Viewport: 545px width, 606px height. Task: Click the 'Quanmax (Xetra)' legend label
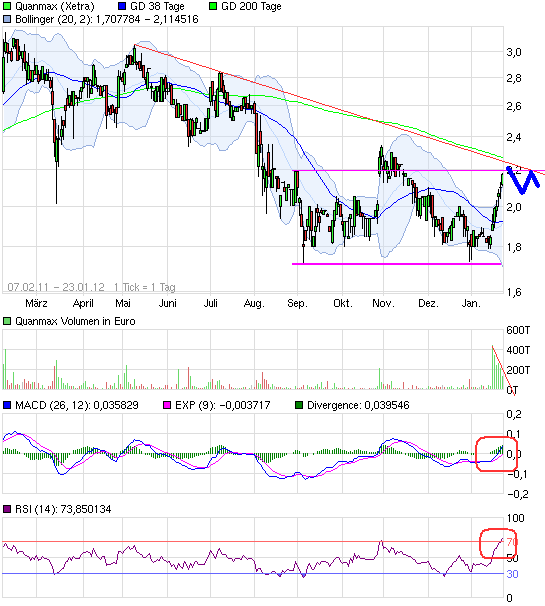pyautogui.click(x=54, y=7)
